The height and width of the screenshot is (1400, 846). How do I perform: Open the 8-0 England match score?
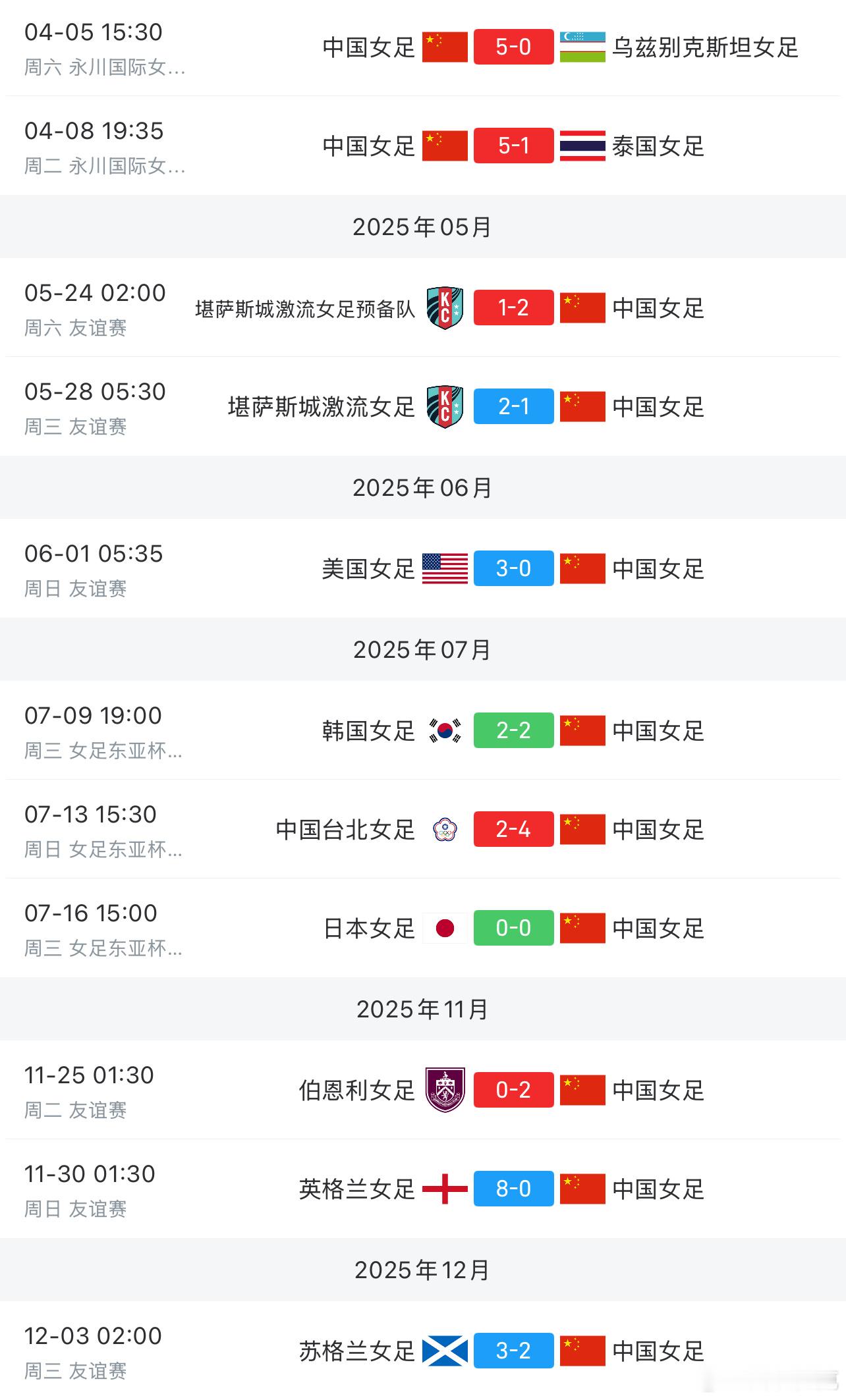coord(513,1189)
